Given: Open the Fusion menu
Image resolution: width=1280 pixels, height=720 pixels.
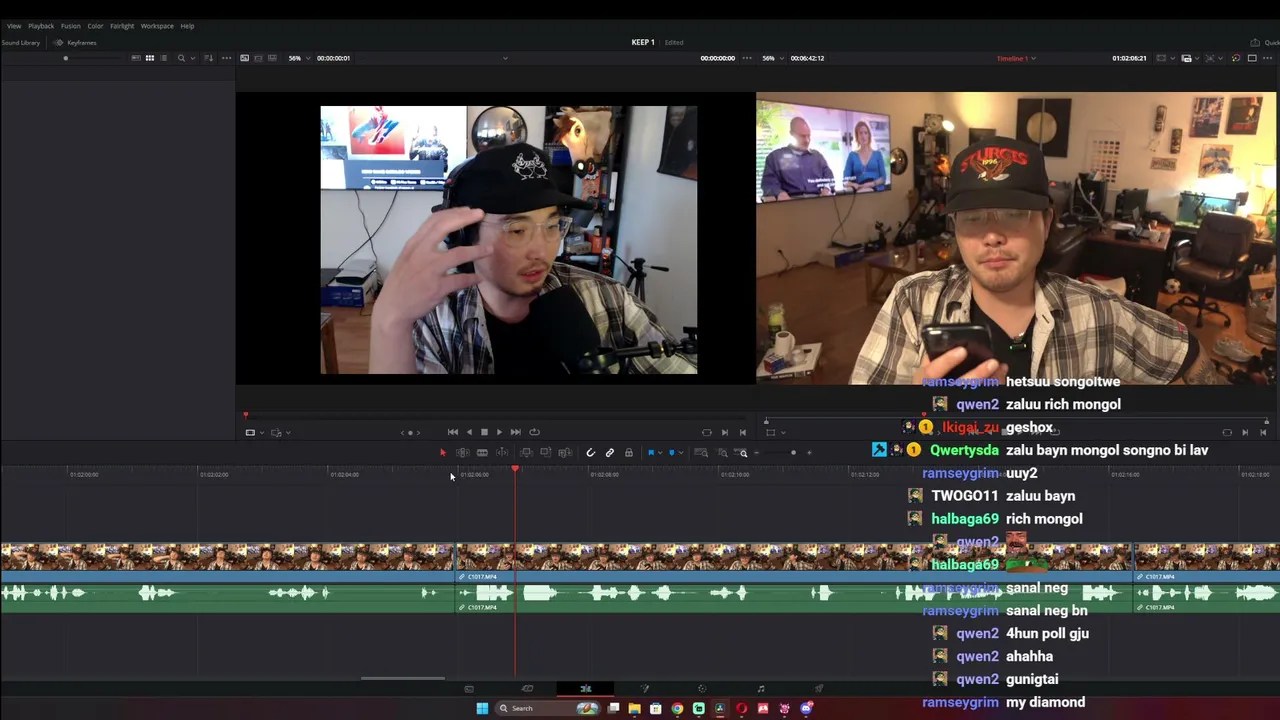Looking at the screenshot, I should [x=70, y=26].
